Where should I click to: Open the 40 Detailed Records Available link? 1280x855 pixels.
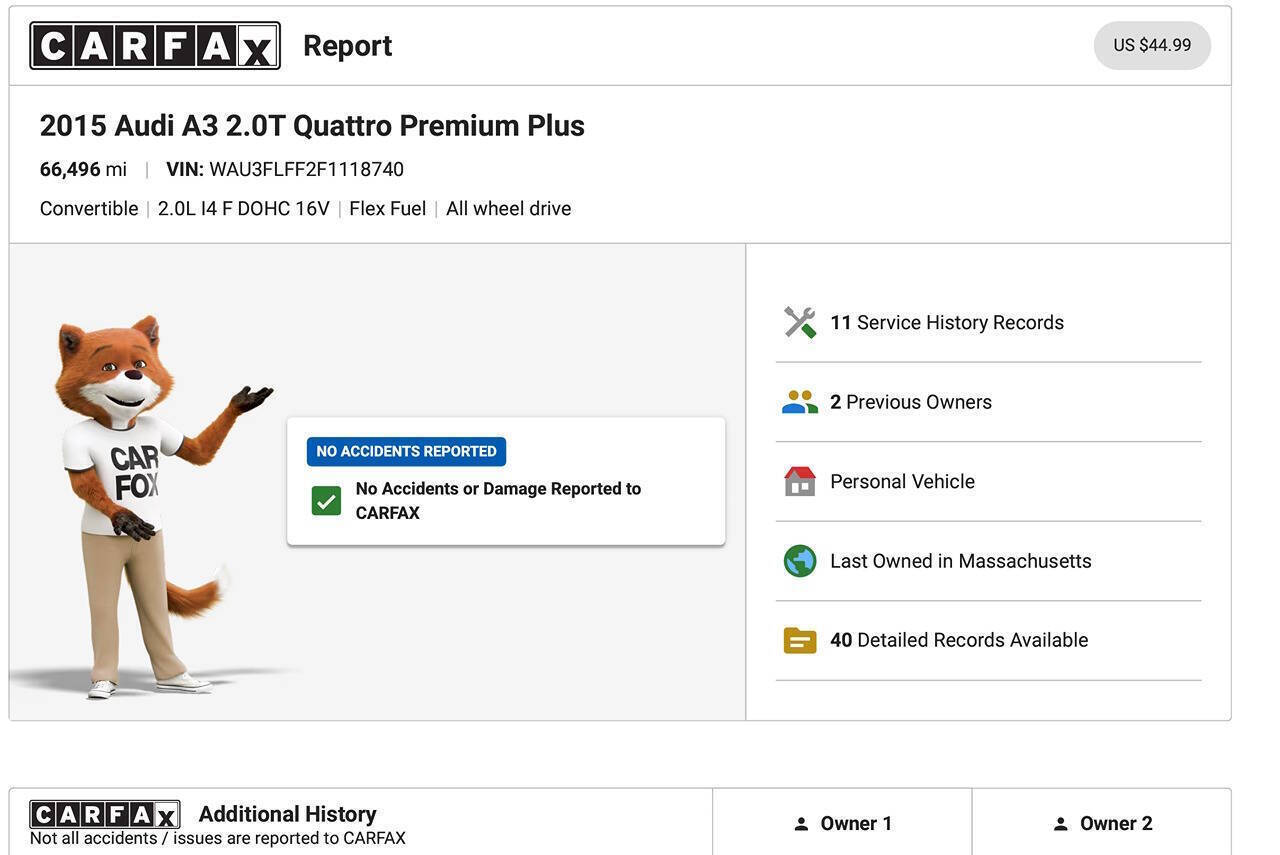click(x=959, y=640)
